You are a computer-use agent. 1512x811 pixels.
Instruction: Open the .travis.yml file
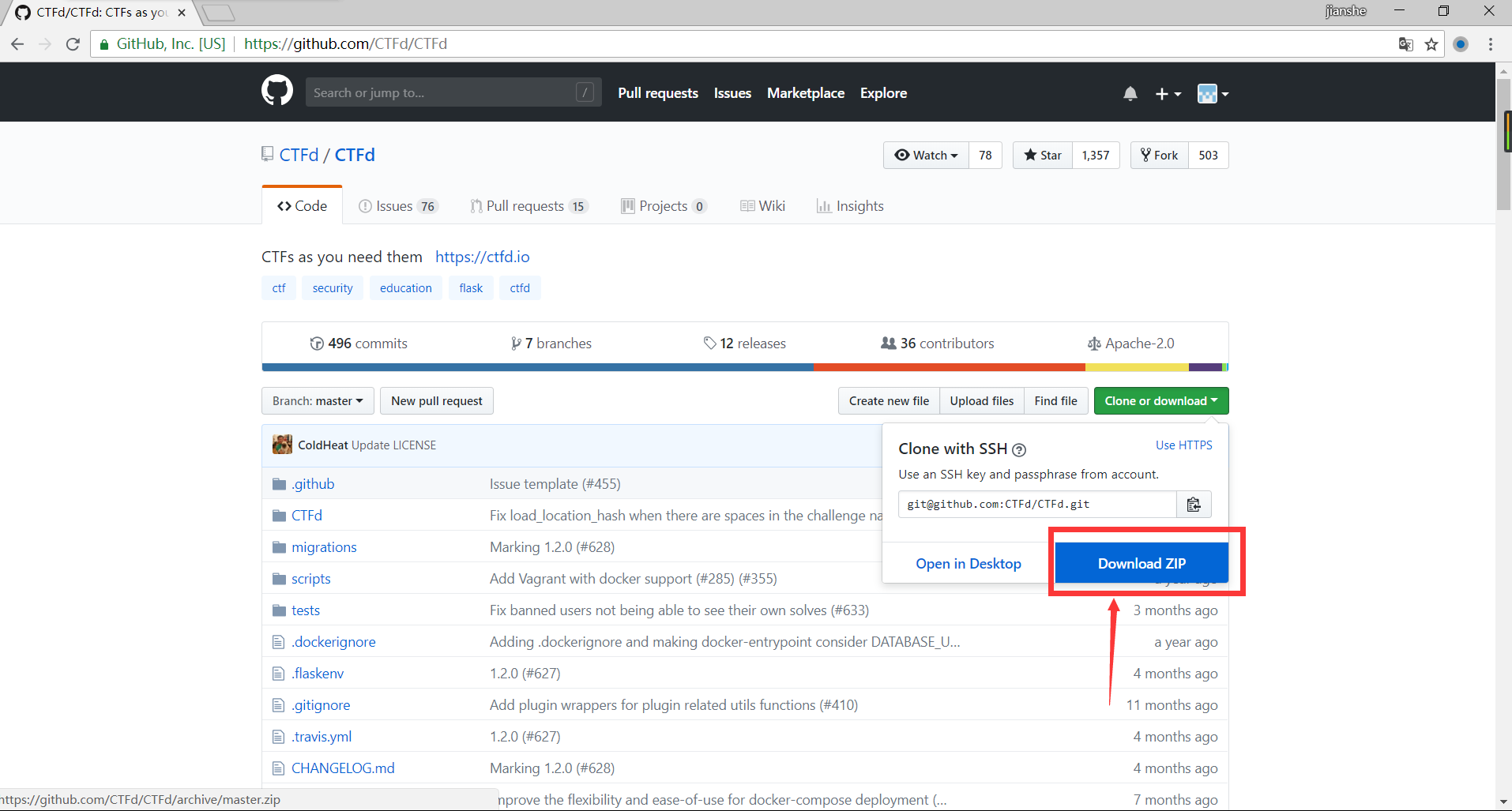322,736
